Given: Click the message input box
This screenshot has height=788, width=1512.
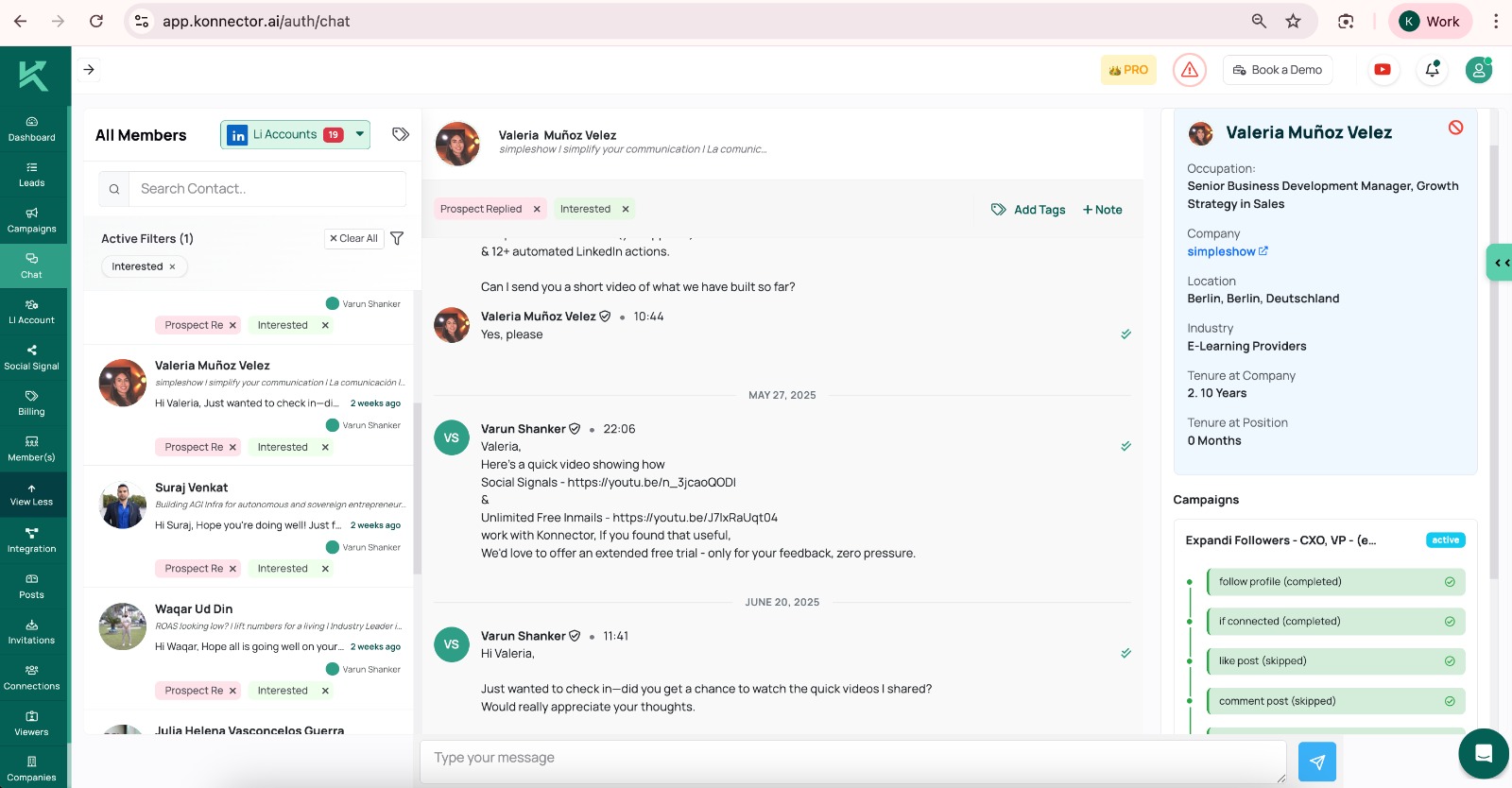Looking at the screenshot, I should (x=853, y=761).
